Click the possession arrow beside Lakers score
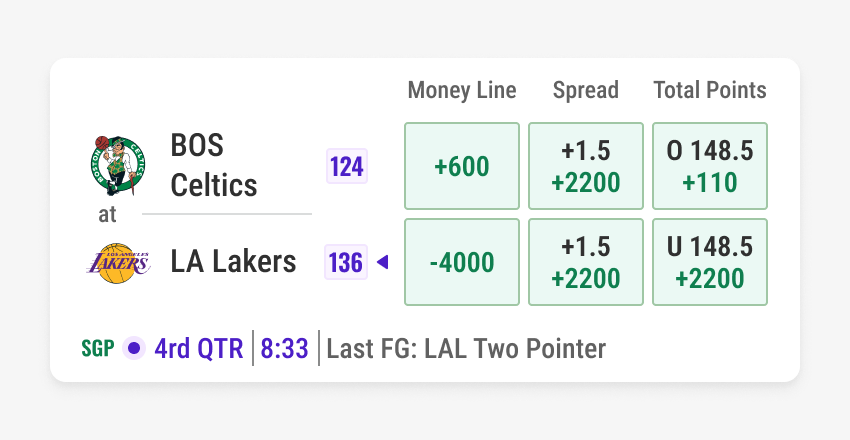This screenshot has width=850, height=440. [382, 262]
